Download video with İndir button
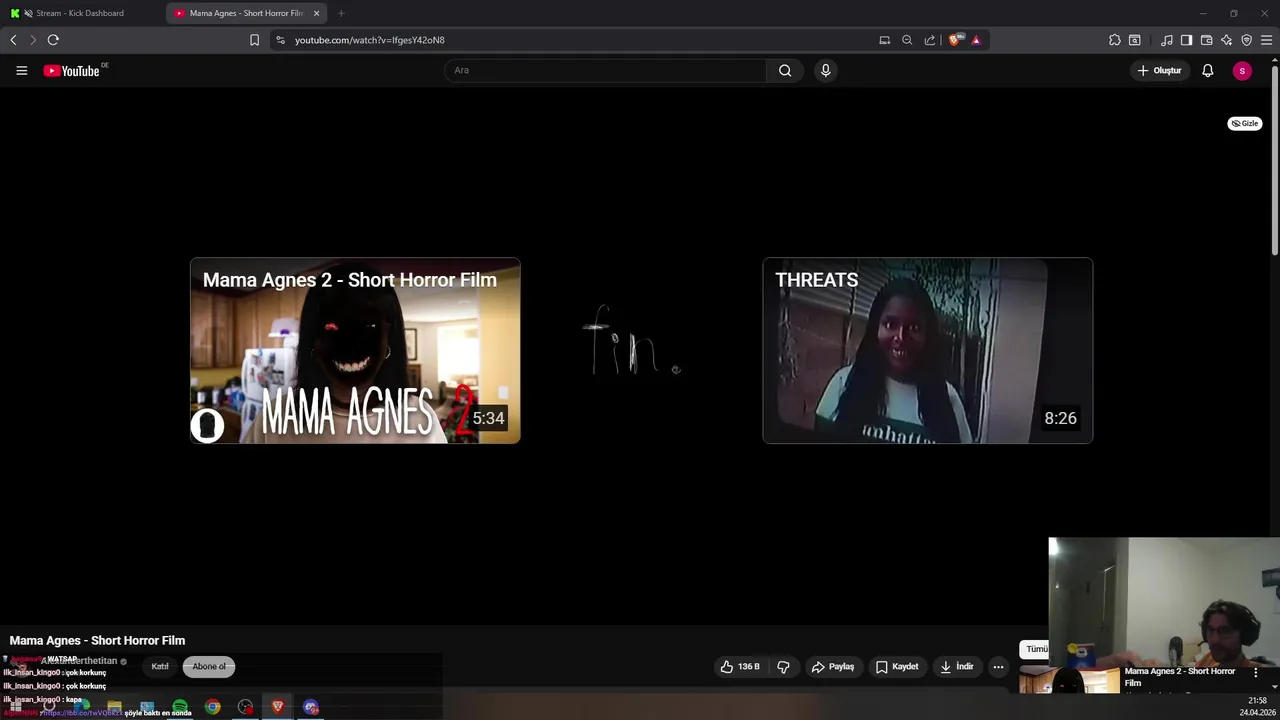The width and height of the screenshot is (1280, 720). click(x=957, y=666)
